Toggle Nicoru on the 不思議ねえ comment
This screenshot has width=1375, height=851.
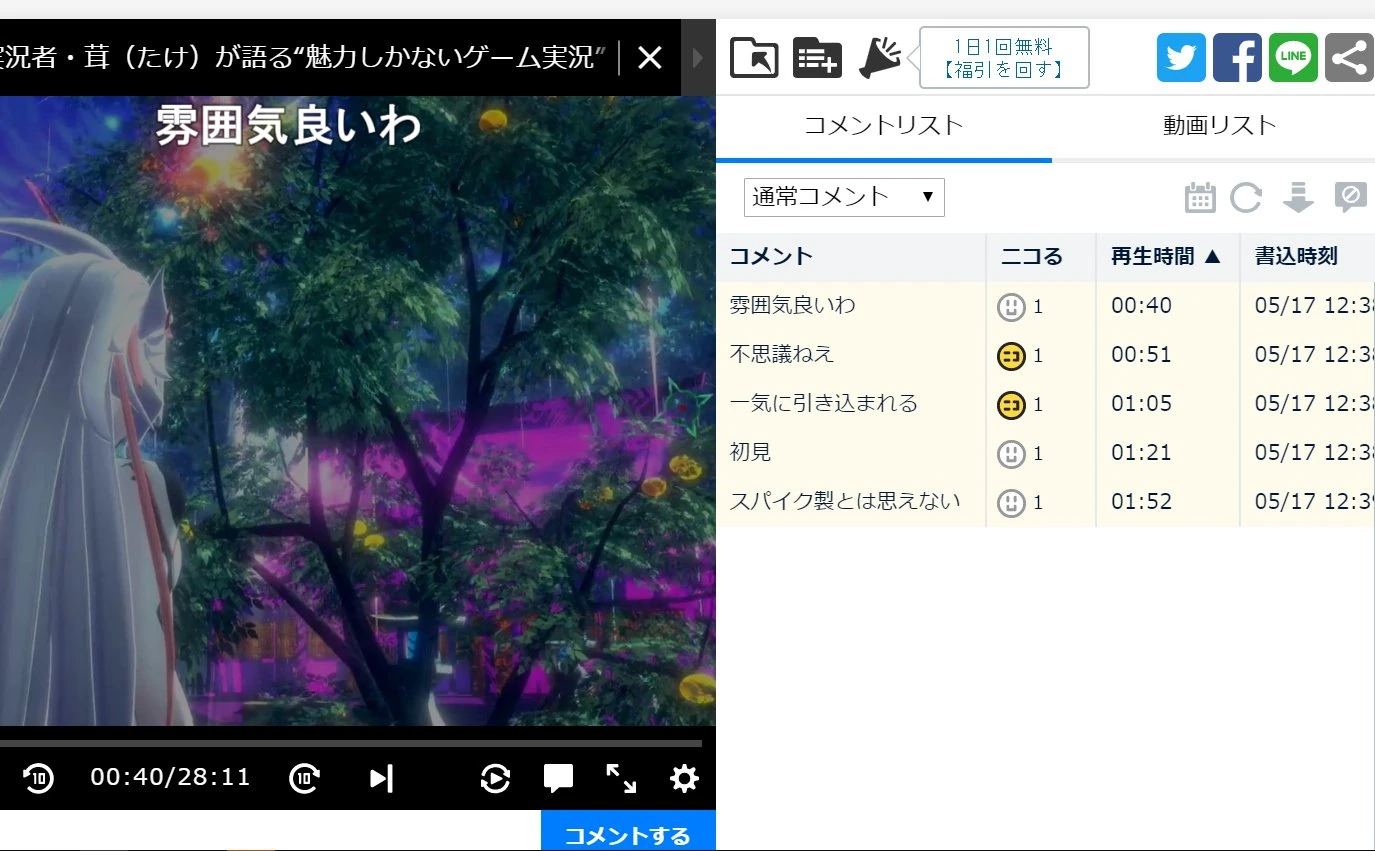click(1011, 356)
